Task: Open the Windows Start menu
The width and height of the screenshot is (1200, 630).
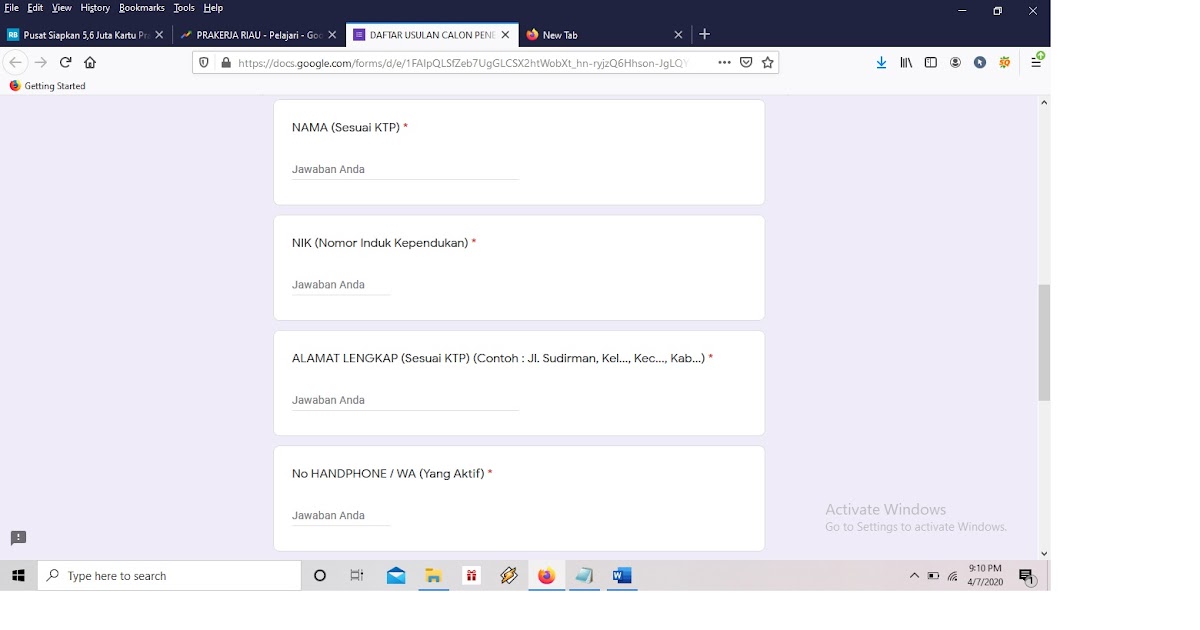Action: click(x=18, y=576)
